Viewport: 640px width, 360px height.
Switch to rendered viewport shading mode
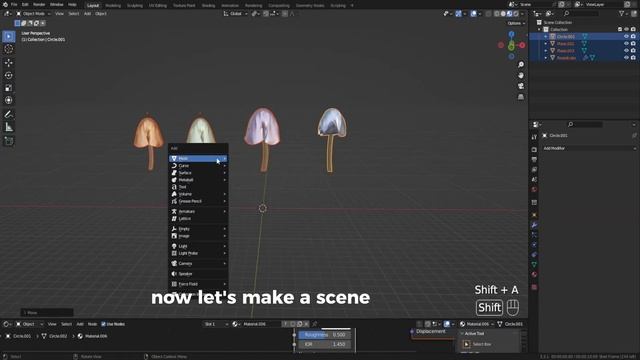(x=516, y=13)
